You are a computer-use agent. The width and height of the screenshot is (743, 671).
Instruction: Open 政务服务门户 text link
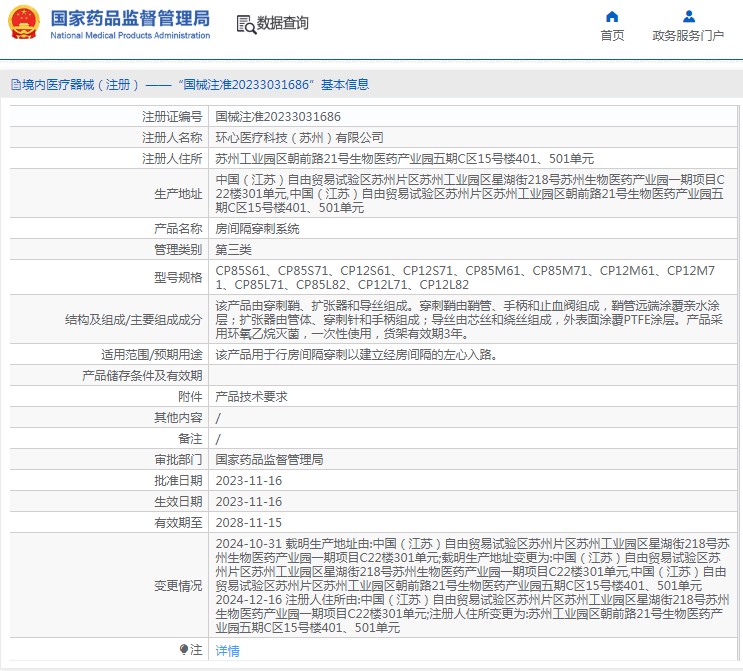688,36
